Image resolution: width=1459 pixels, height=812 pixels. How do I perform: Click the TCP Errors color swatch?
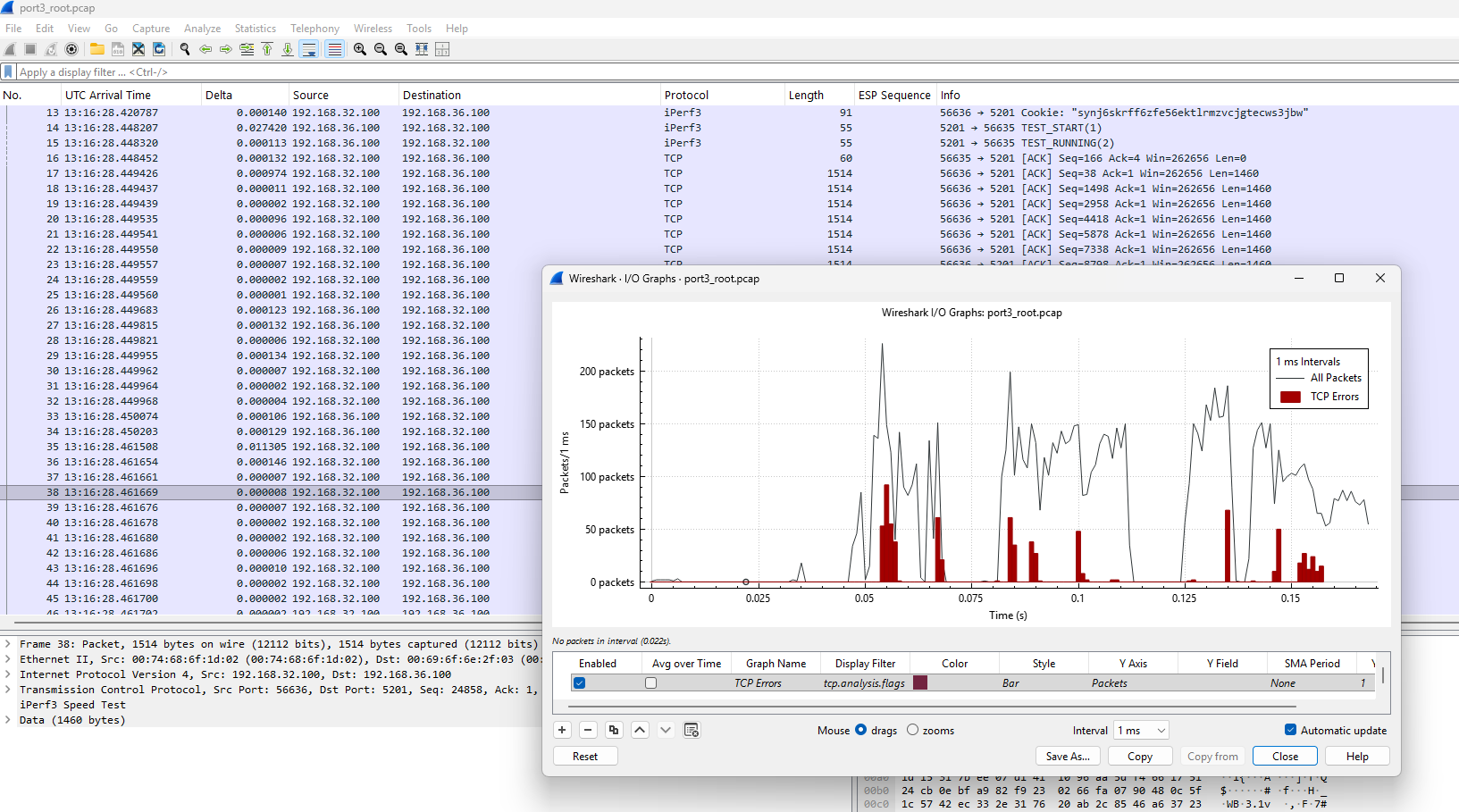pos(920,682)
